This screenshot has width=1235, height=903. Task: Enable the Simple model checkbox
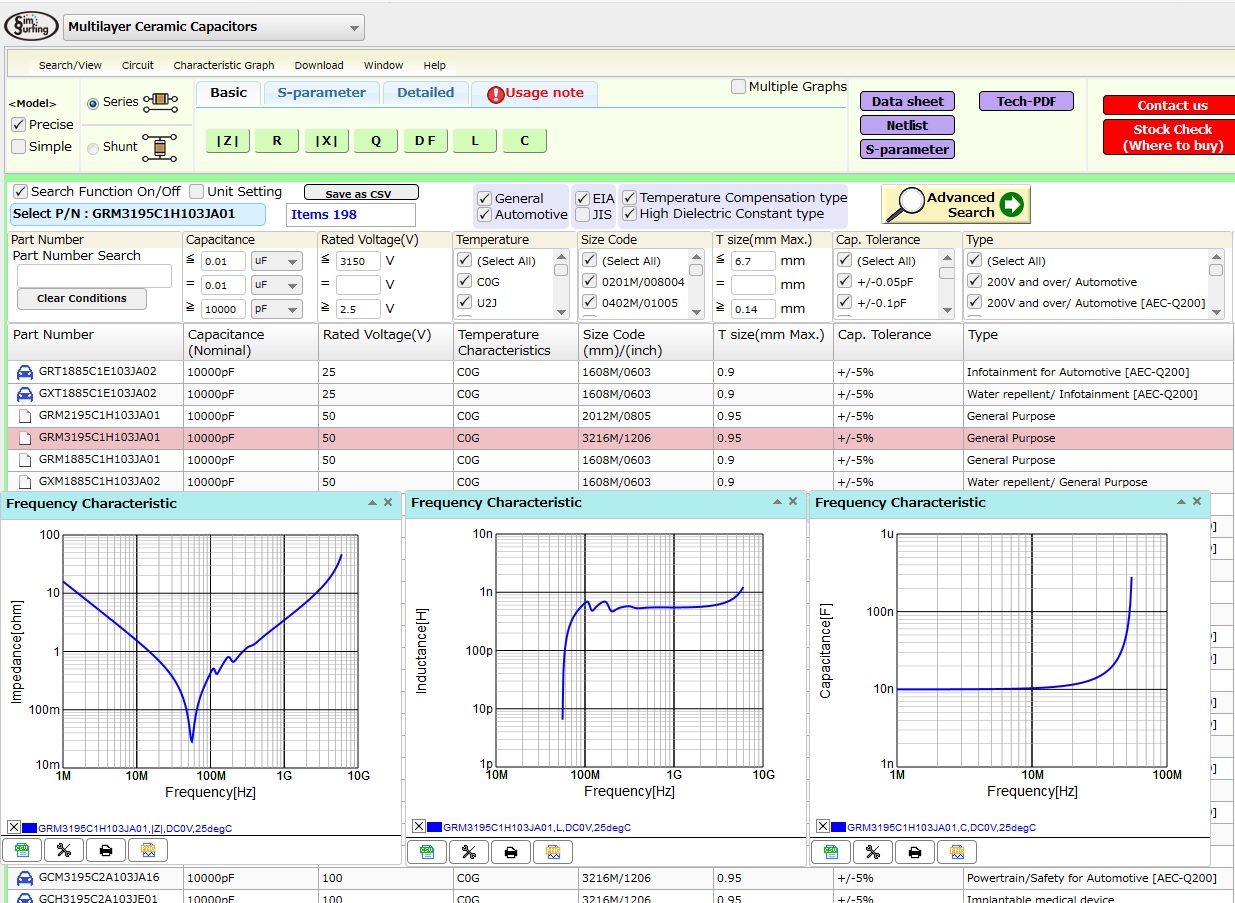19,147
